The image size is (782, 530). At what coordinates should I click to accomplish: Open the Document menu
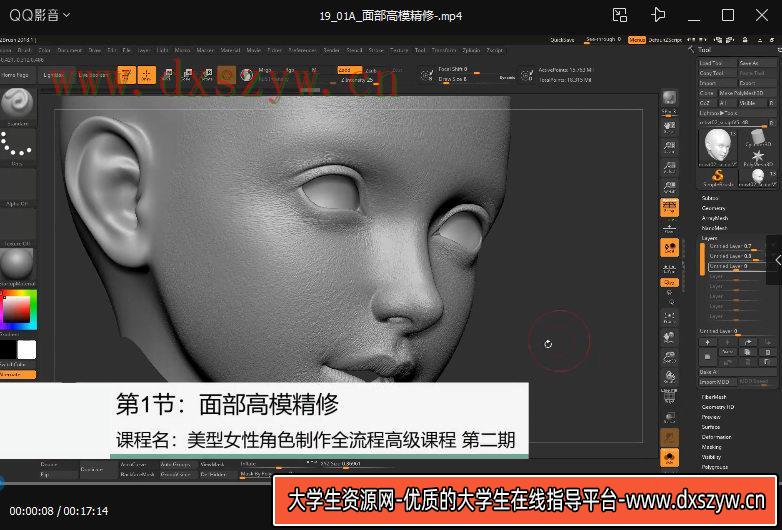[x=70, y=50]
